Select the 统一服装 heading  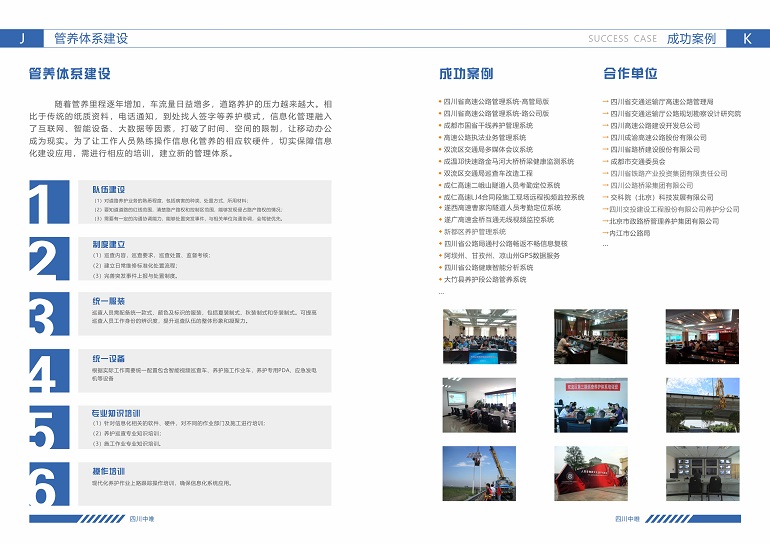tap(109, 301)
